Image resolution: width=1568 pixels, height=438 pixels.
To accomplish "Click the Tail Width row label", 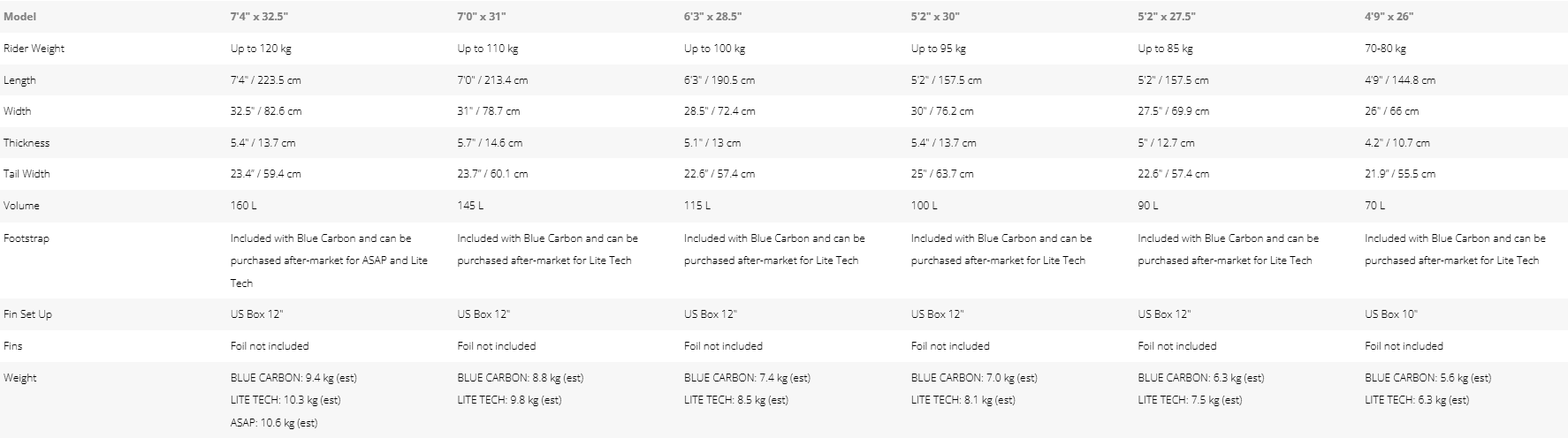I will point(27,174).
